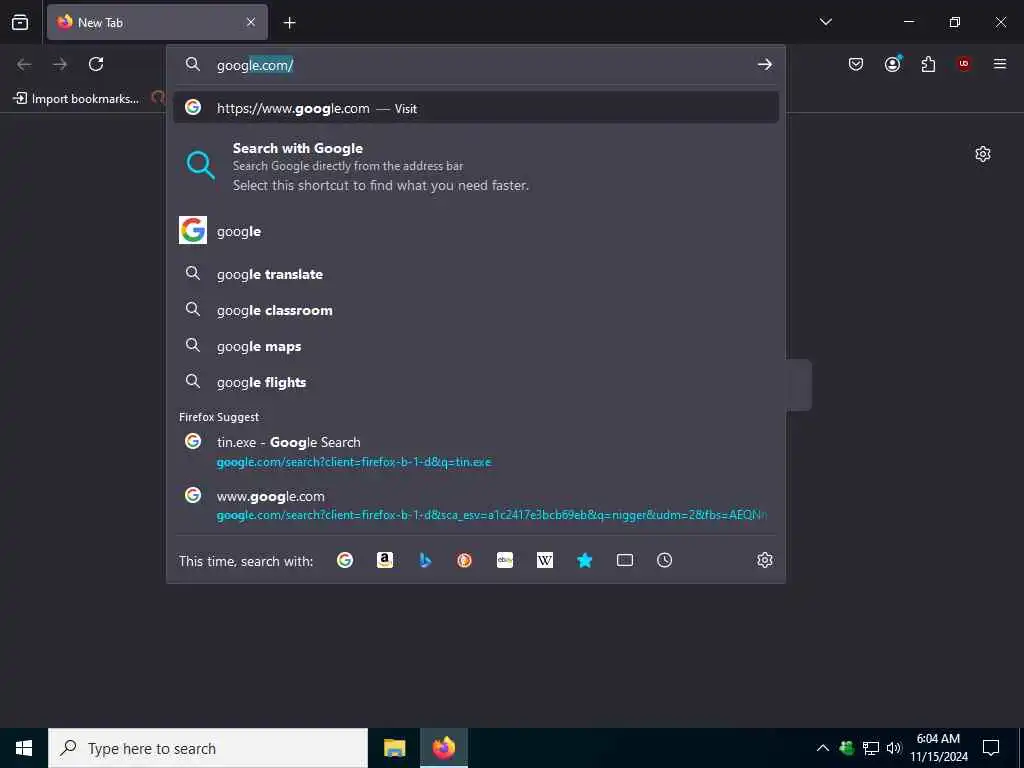Open the clock showing 6:04 AM

(x=938, y=748)
